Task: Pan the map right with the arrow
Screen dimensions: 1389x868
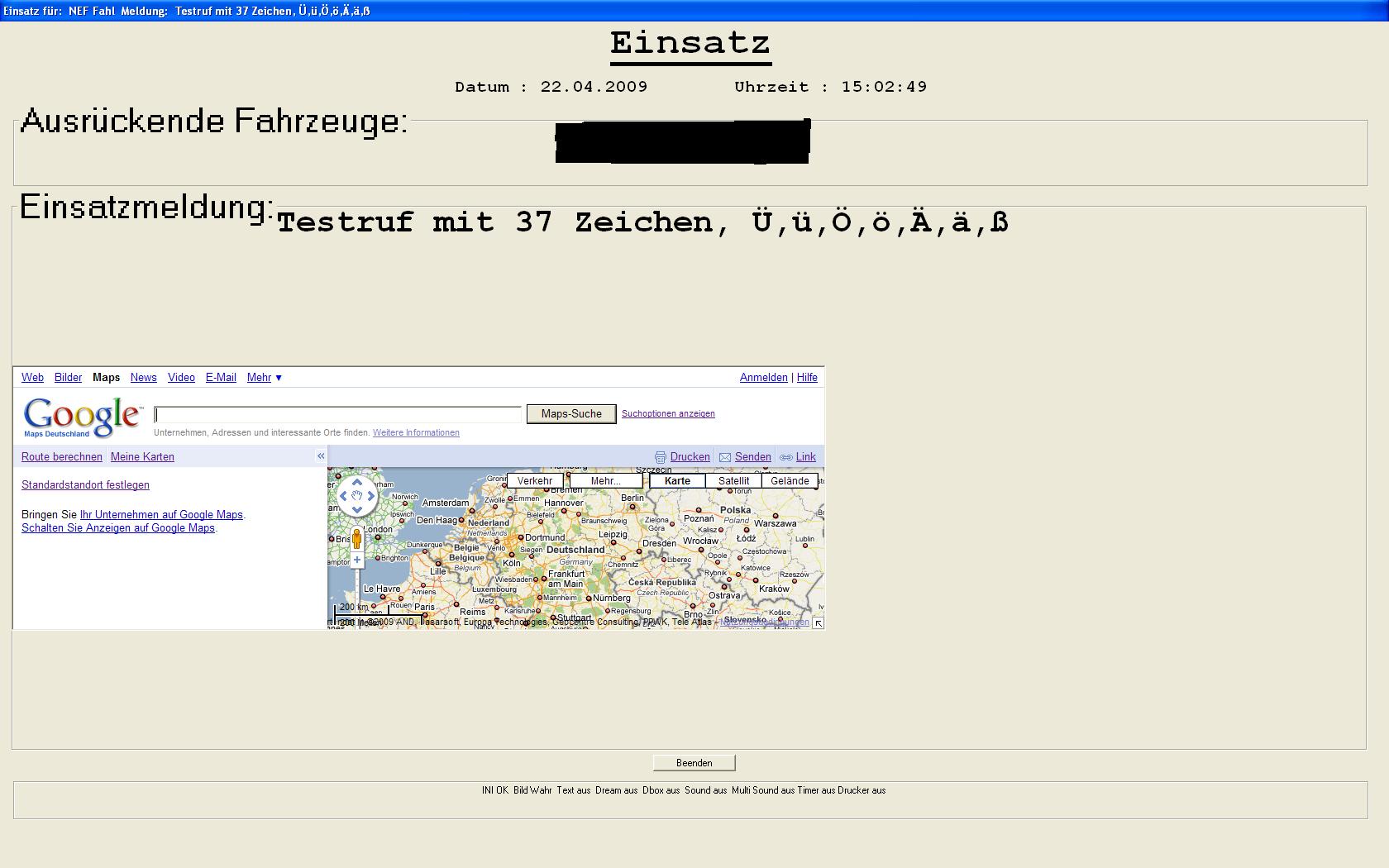Action: click(x=371, y=496)
